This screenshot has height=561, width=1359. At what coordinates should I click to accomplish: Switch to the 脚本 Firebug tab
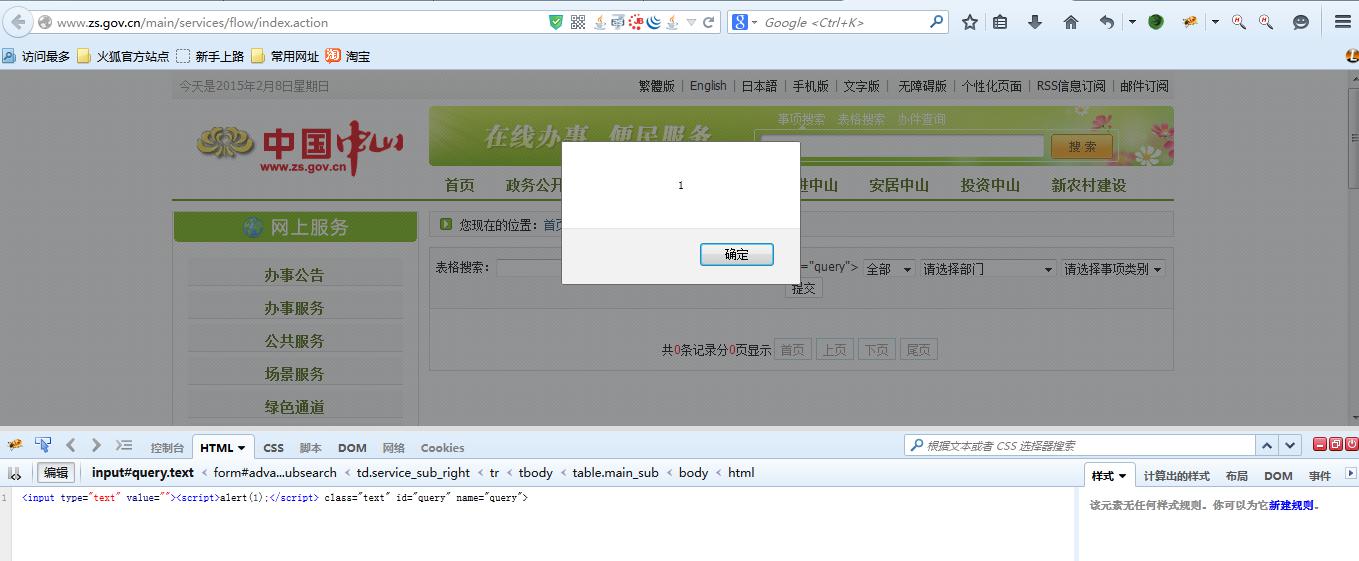(310, 448)
